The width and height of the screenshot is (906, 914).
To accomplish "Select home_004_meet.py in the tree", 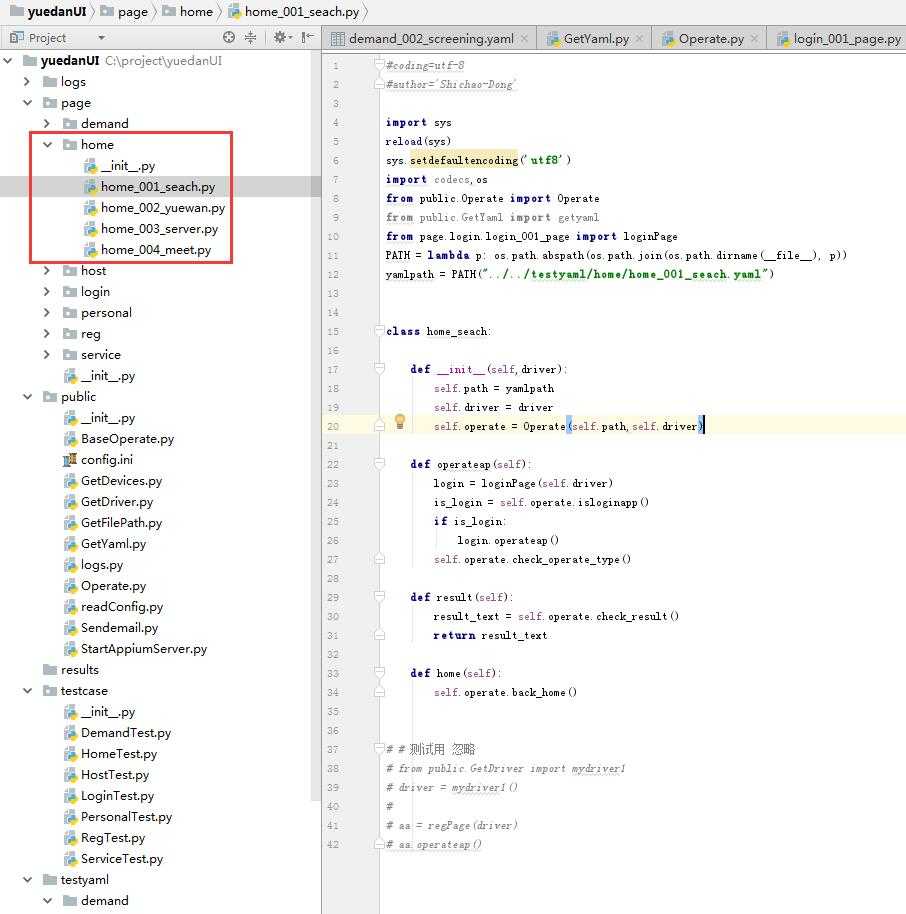I will 148,249.
